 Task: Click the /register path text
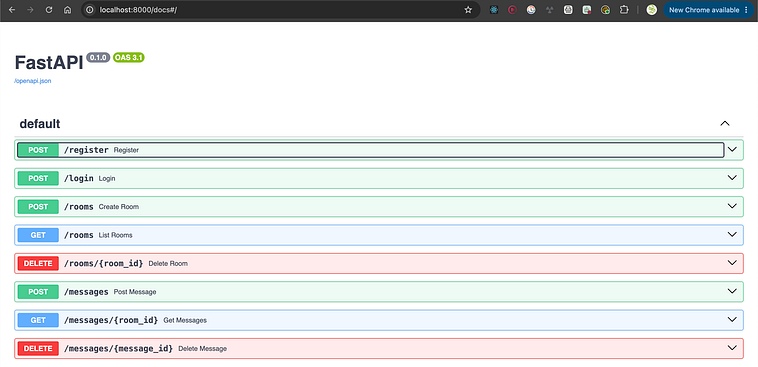(86, 150)
